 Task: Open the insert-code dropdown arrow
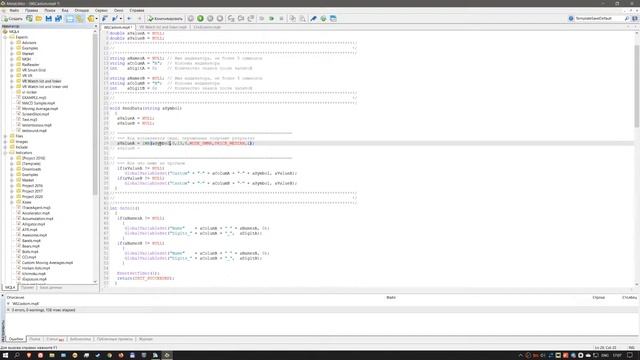pyautogui.click(x=121, y=19)
